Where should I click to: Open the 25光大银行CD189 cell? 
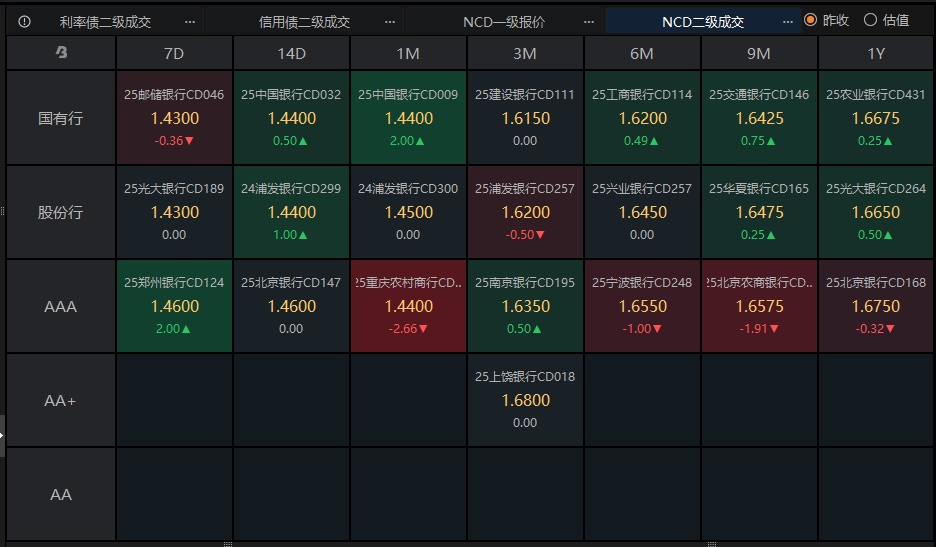(x=174, y=212)
